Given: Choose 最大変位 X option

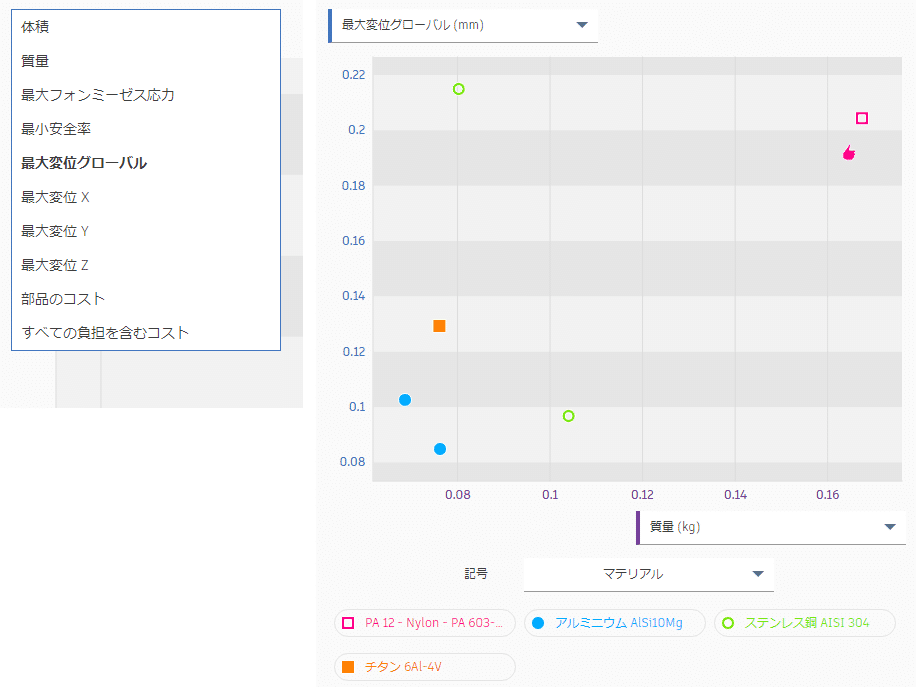Looking at the screenshot, I should (146, 197).
